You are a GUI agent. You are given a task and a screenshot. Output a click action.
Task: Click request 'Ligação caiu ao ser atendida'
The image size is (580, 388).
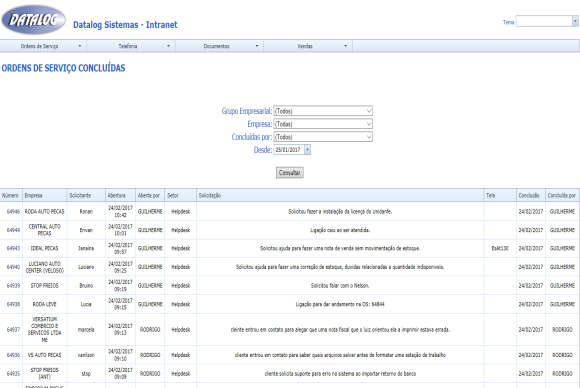(340, 230)
